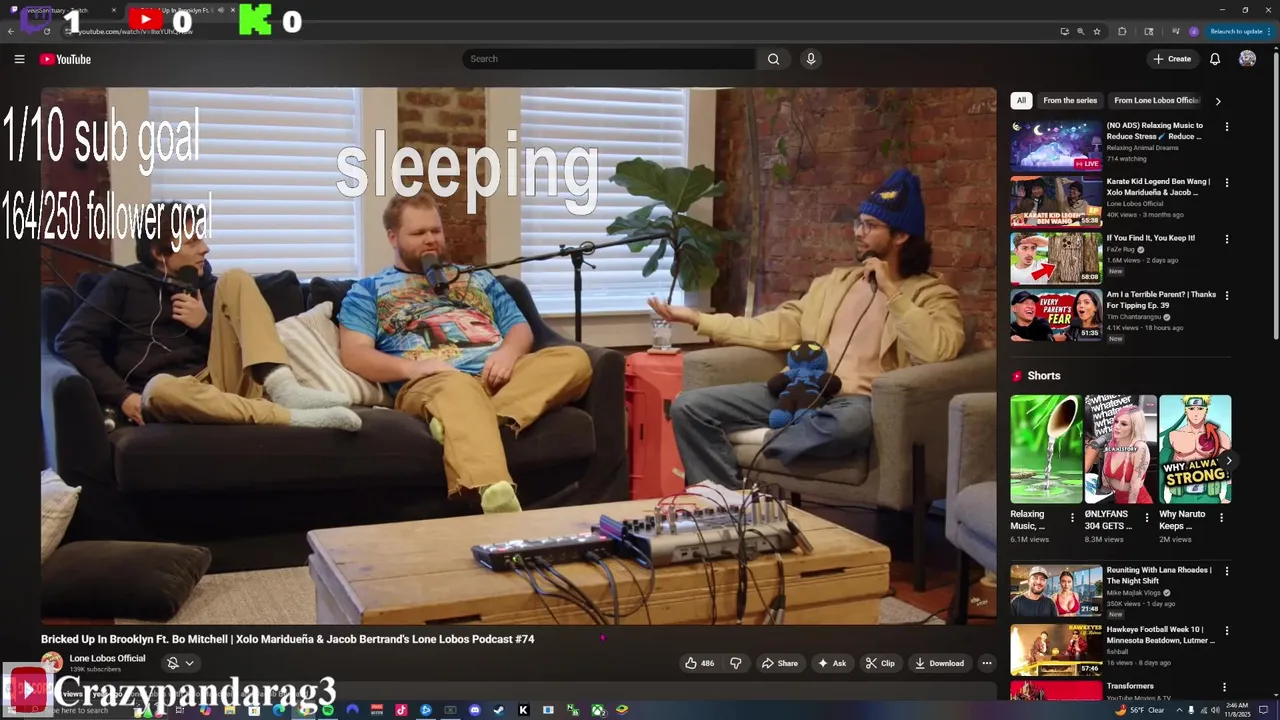The height and width of the screenshot is (720, 1280).
Task: Open the 56°F Clear weather widget
Action: click(1138, 710)
